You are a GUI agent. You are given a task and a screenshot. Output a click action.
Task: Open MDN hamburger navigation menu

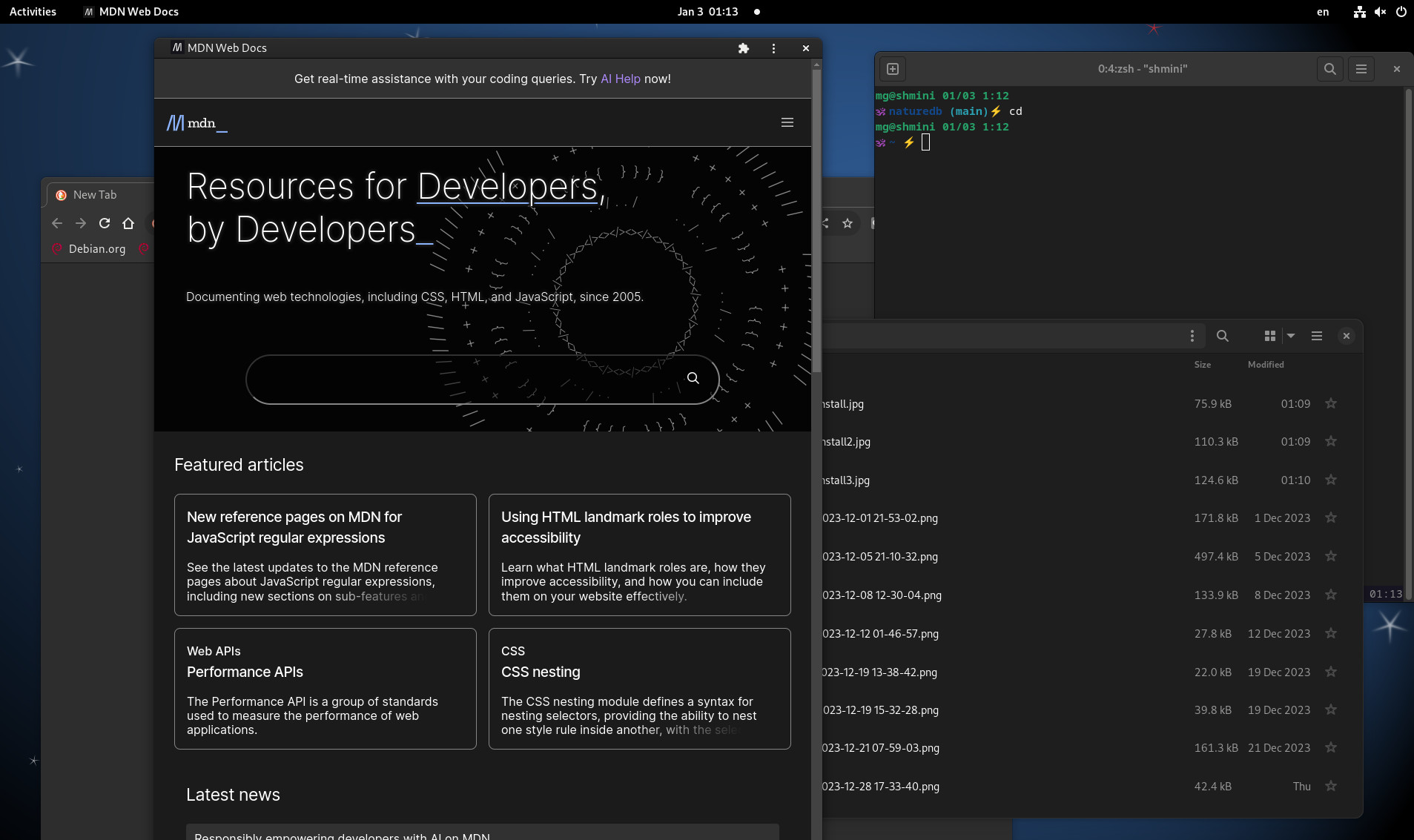click(x=787, y=122)
